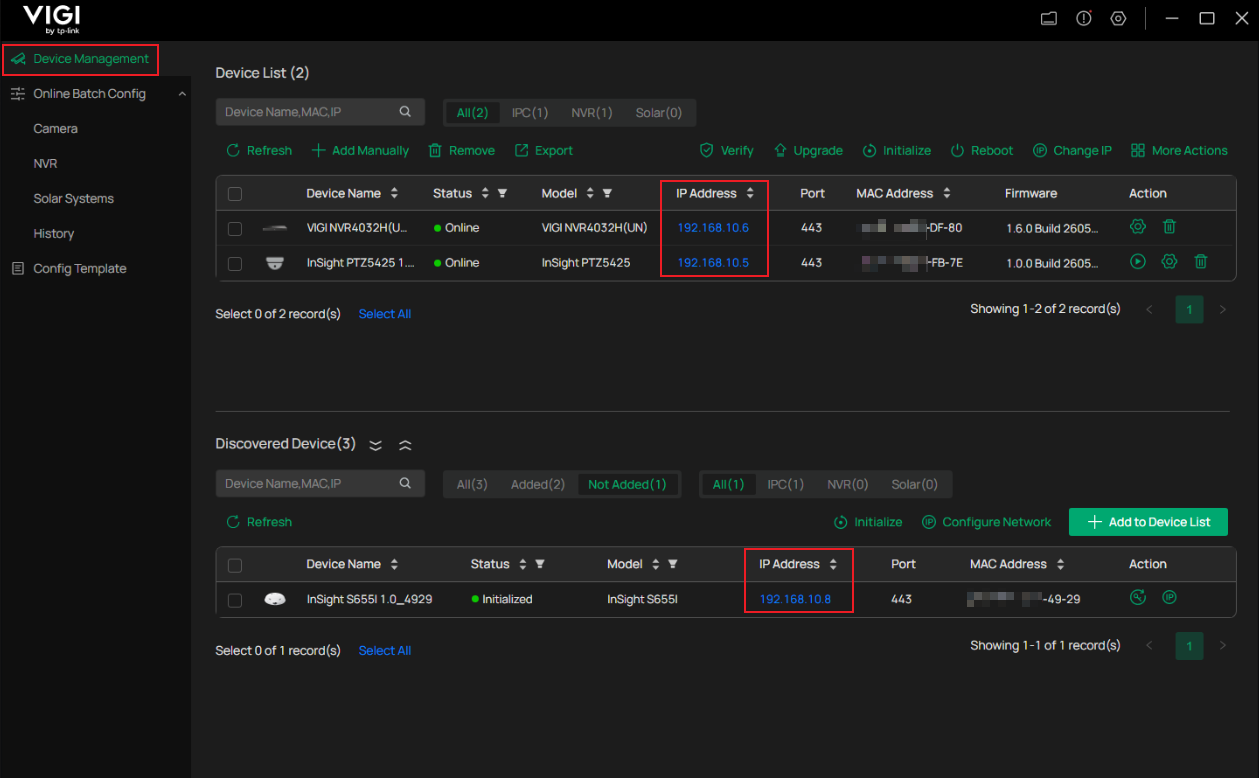This screenshot has height=778, width=1259.
Task: Click Add Manually in Device List toolbar
Action: (x=360, y=150)
